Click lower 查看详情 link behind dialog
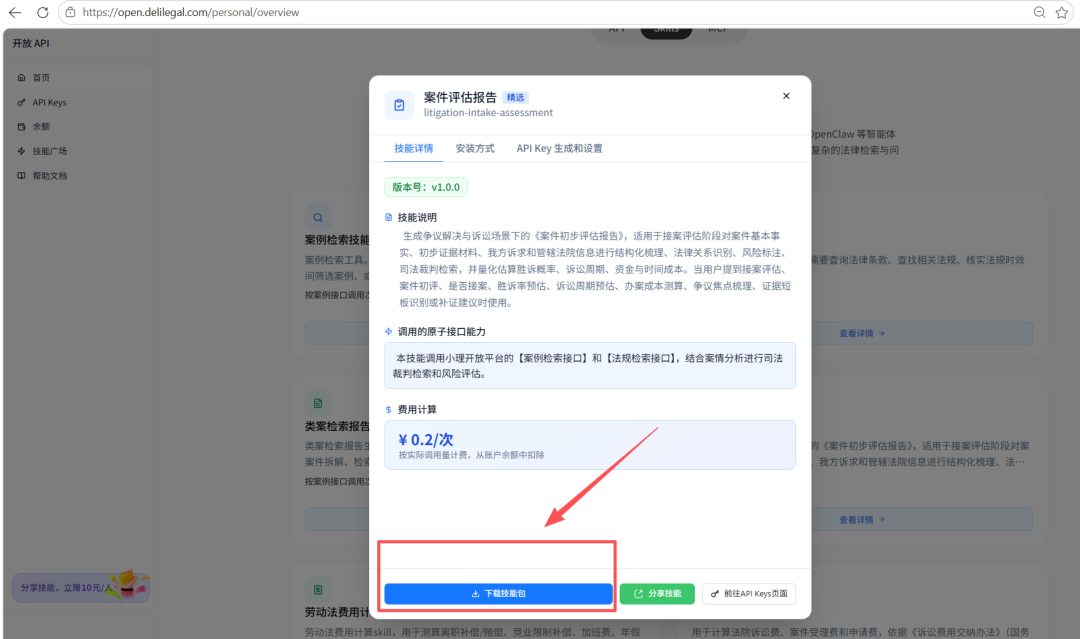The width and height of the screenshot is (1080, 639). coord(862,520)
